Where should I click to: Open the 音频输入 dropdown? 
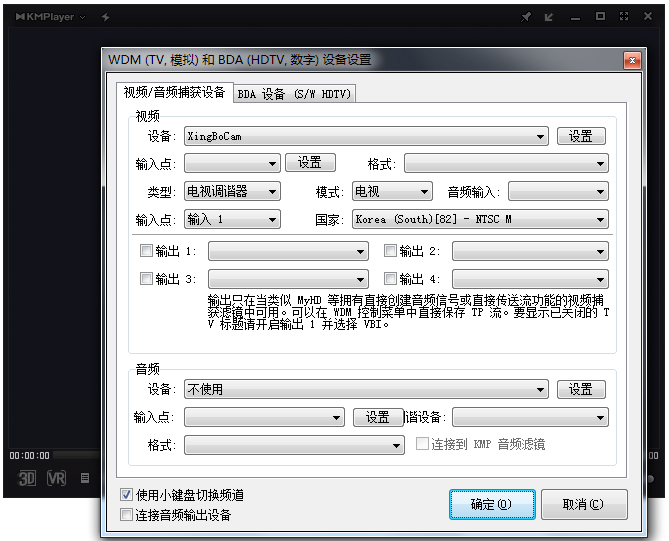point(558,191)
